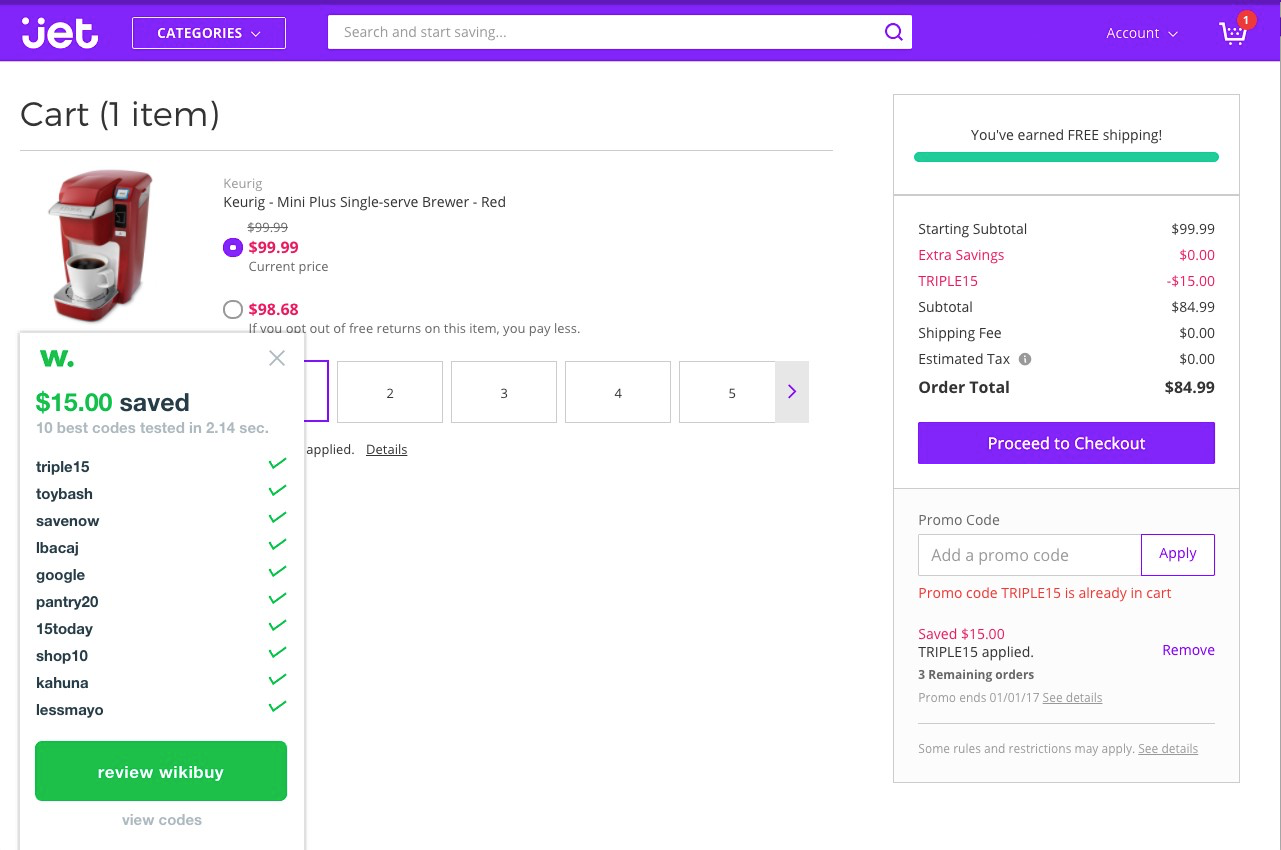Click the Estimated Tax info icon
Image resolution: width=1281 pixels, height=850 pixels.
(x=1025, y=359)
